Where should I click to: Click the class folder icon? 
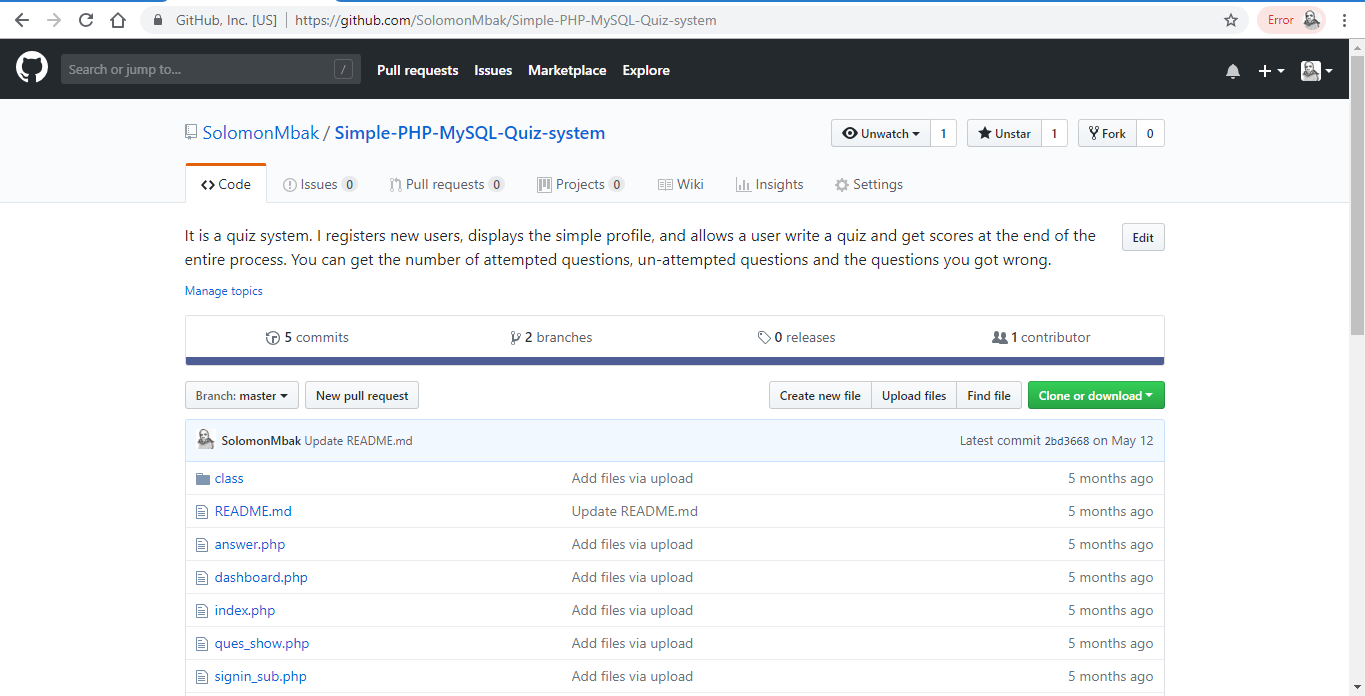click(x=203, y=479)
